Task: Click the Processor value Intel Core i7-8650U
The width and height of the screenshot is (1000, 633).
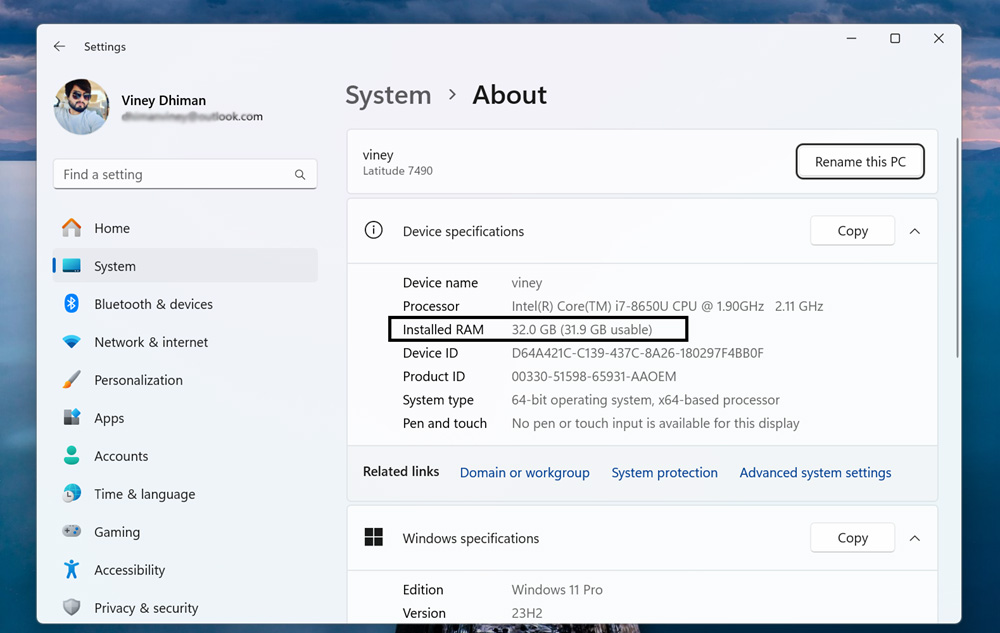Action: 667,306
